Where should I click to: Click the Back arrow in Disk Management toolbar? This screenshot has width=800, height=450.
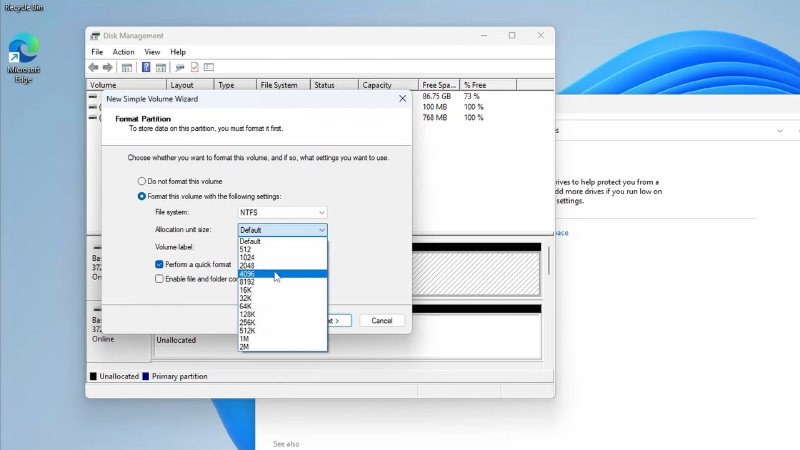point(94,68)
